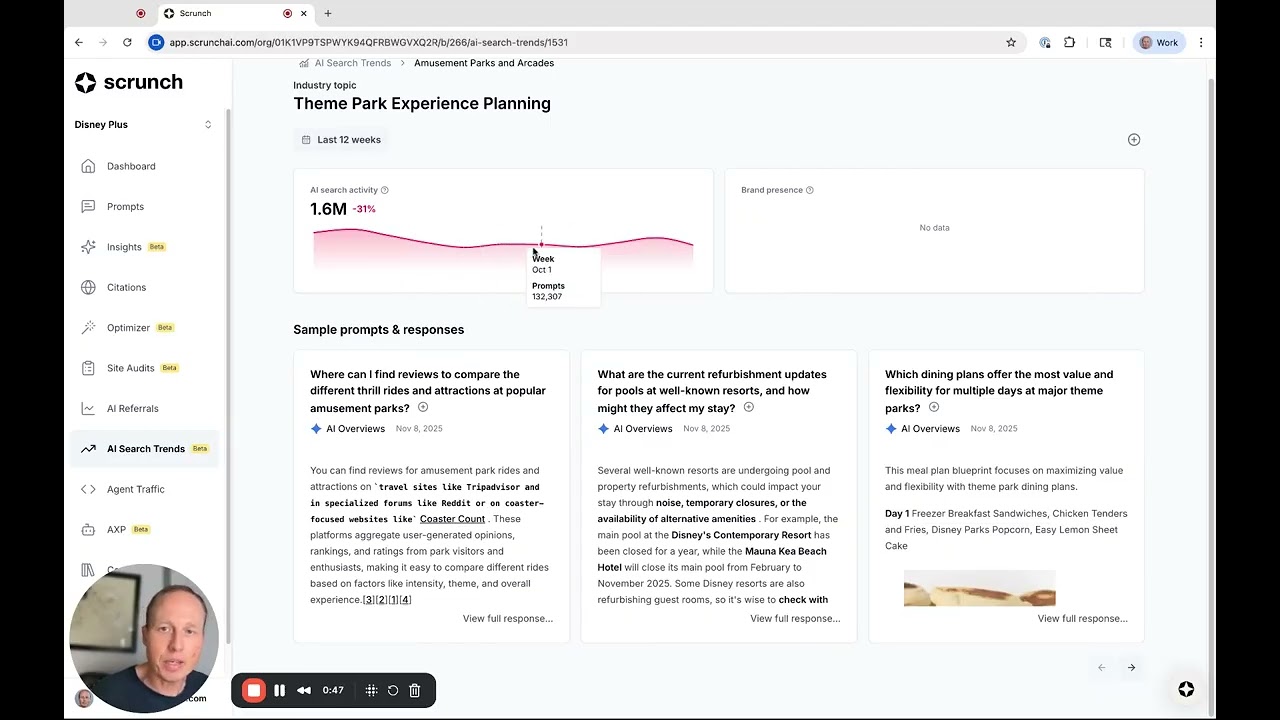Viewport: 1280px width, 720px height.
Task: Go to AI Search Trends breadcrumb
Action: pos(353,63)
